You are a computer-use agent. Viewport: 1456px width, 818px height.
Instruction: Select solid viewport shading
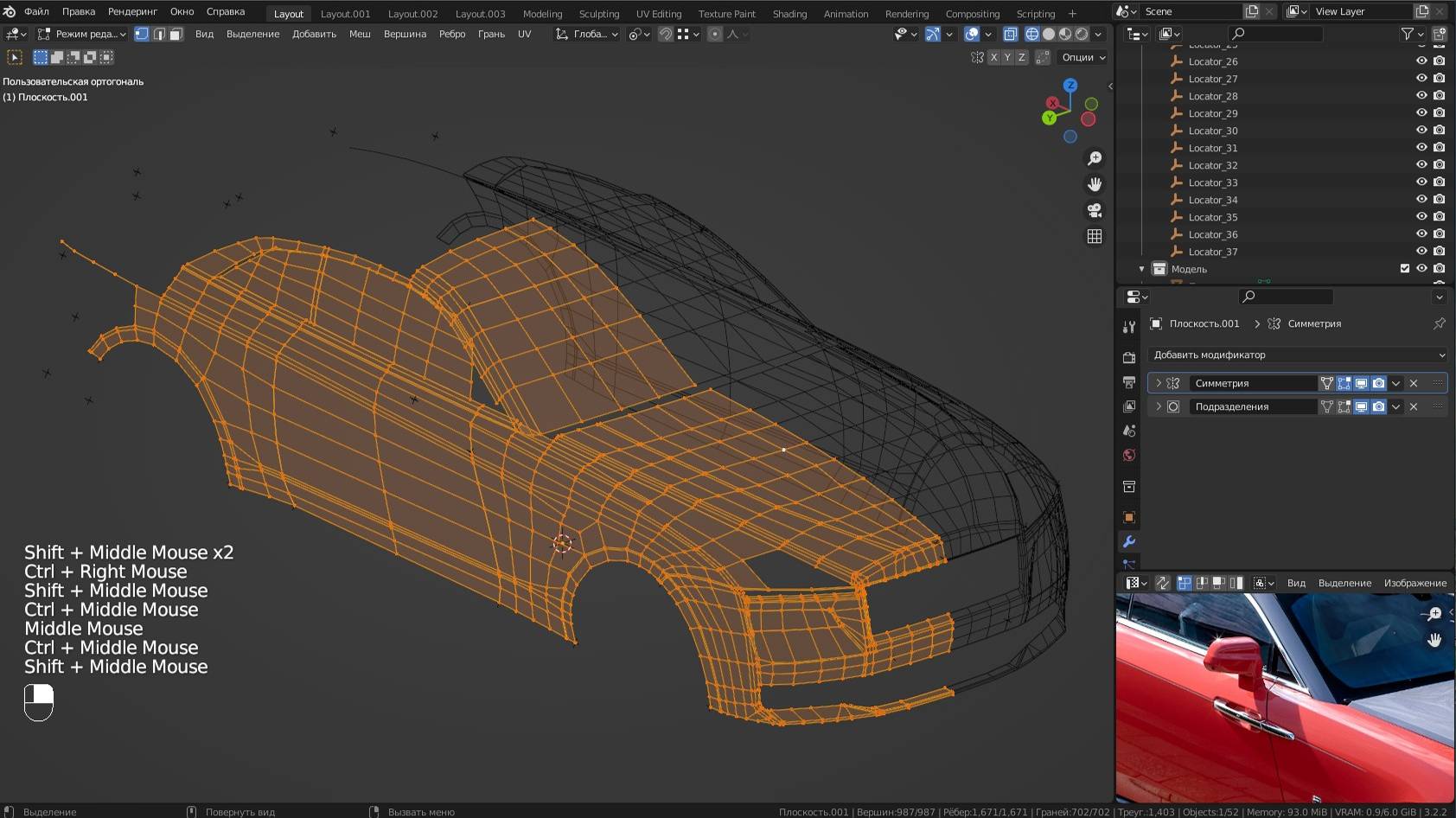tap(1049, 34)
